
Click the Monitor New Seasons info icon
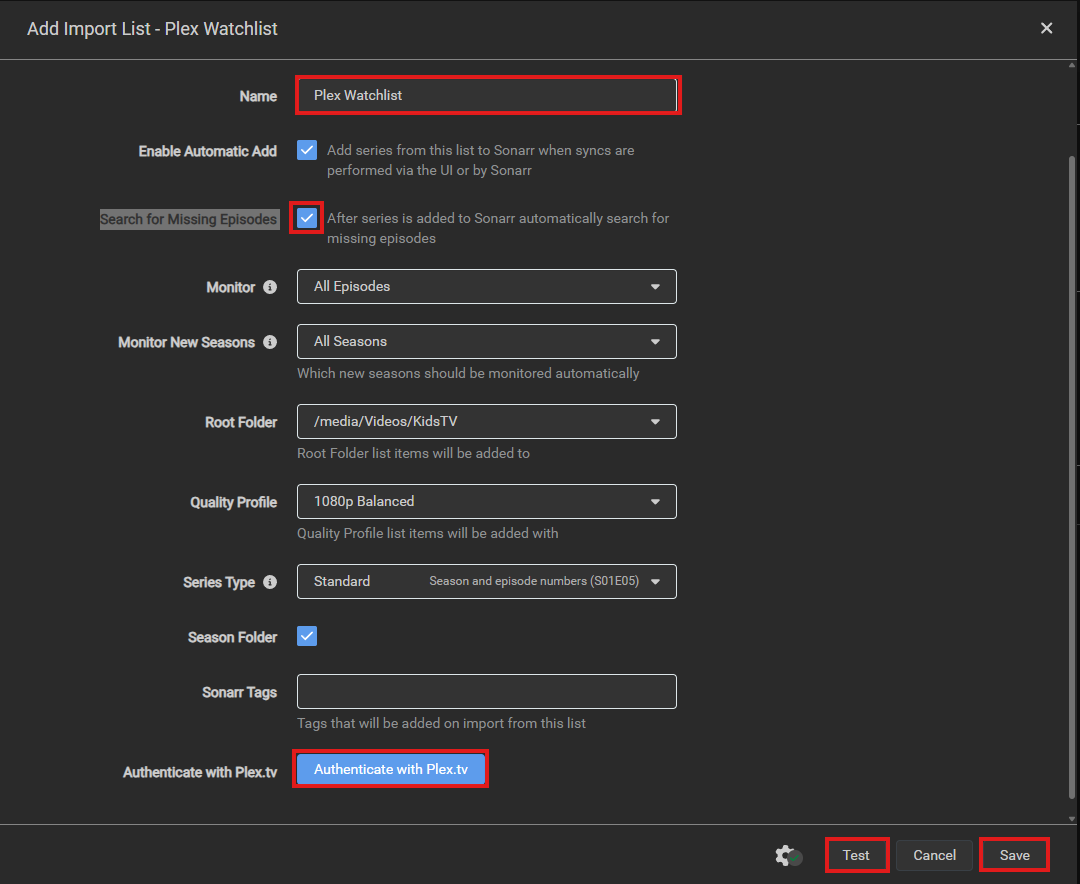270,342
